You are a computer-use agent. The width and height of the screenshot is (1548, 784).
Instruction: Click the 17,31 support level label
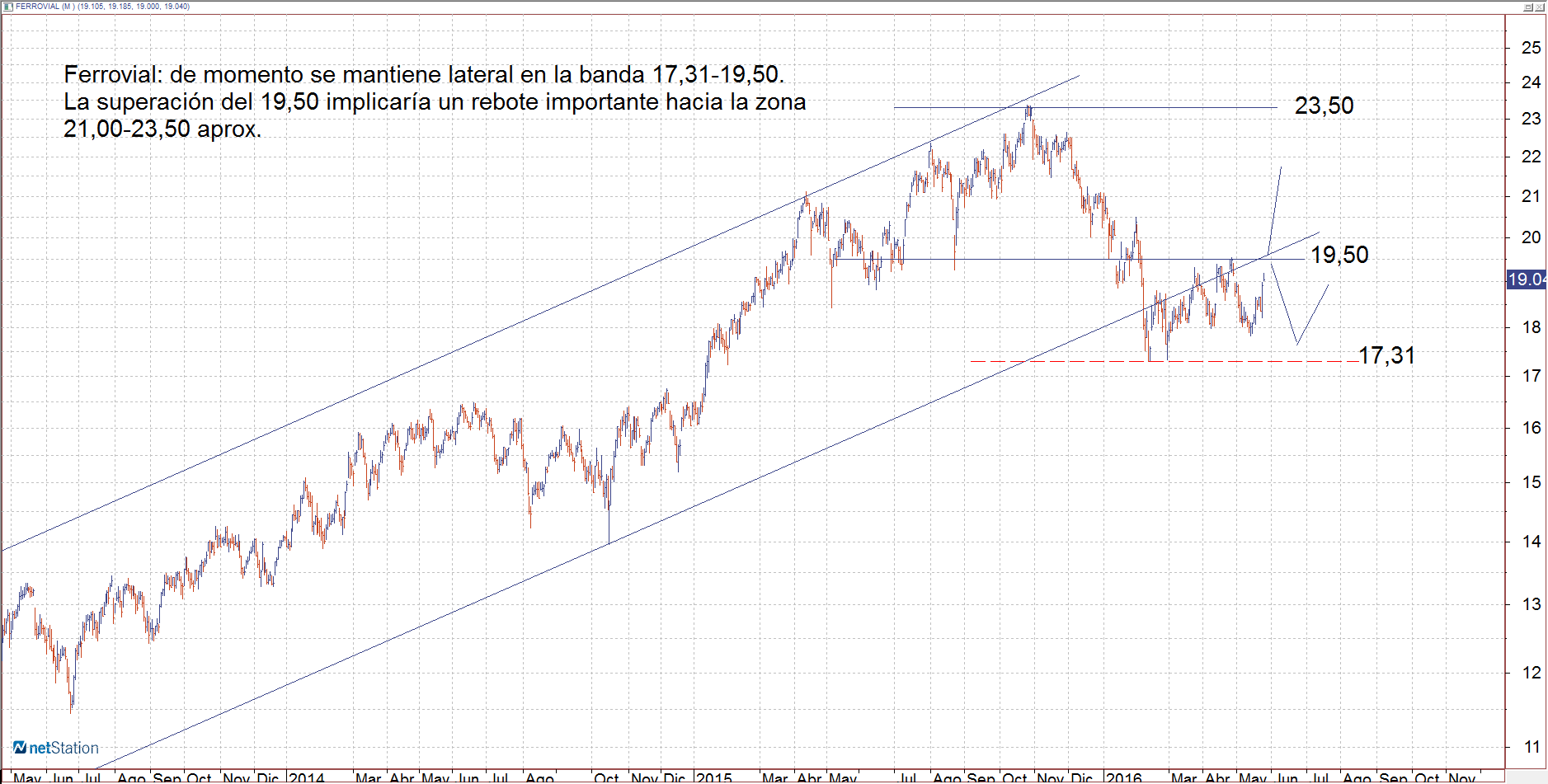click(x=1386, y=355)
